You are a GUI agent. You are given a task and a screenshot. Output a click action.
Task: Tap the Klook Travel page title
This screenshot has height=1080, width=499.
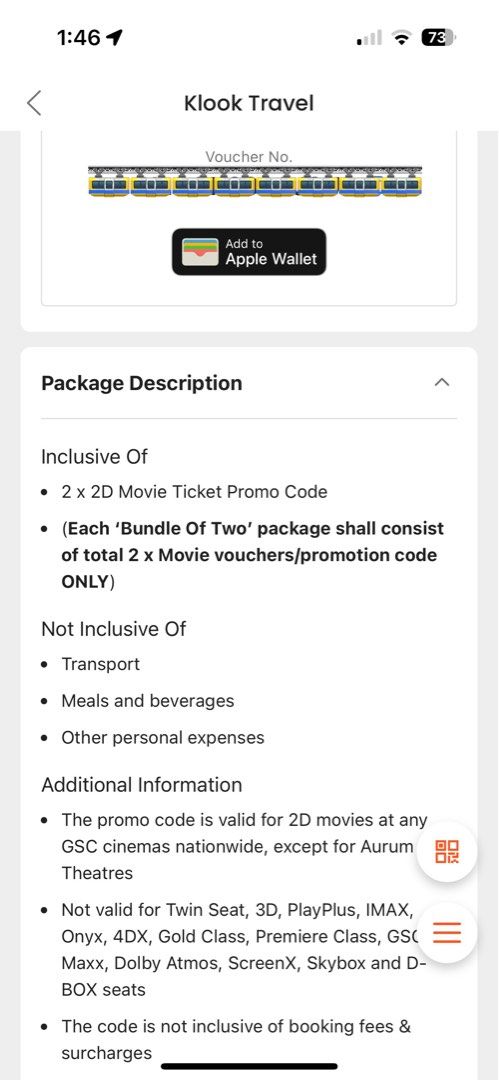[x=249, y=103]
